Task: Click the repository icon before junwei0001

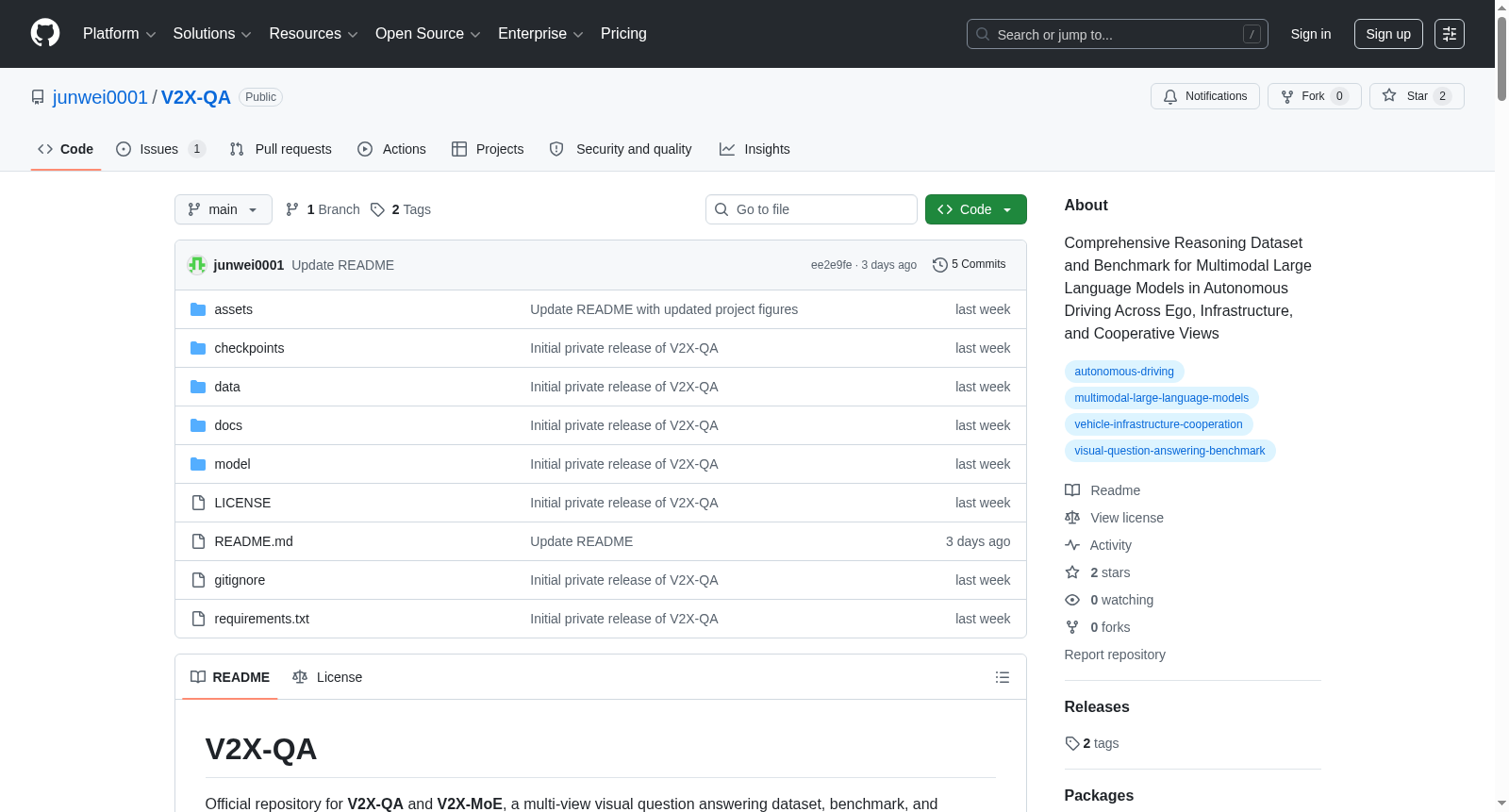Action: (x=38, y=97)
